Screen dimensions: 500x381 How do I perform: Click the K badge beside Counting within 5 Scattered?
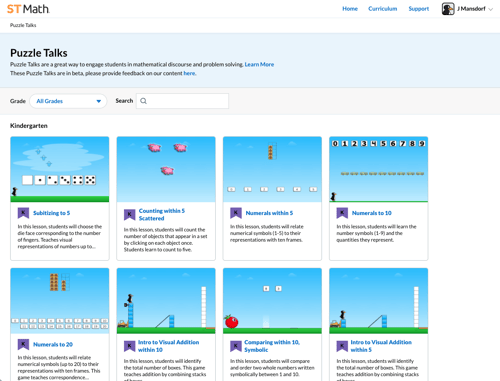[130, 215]
